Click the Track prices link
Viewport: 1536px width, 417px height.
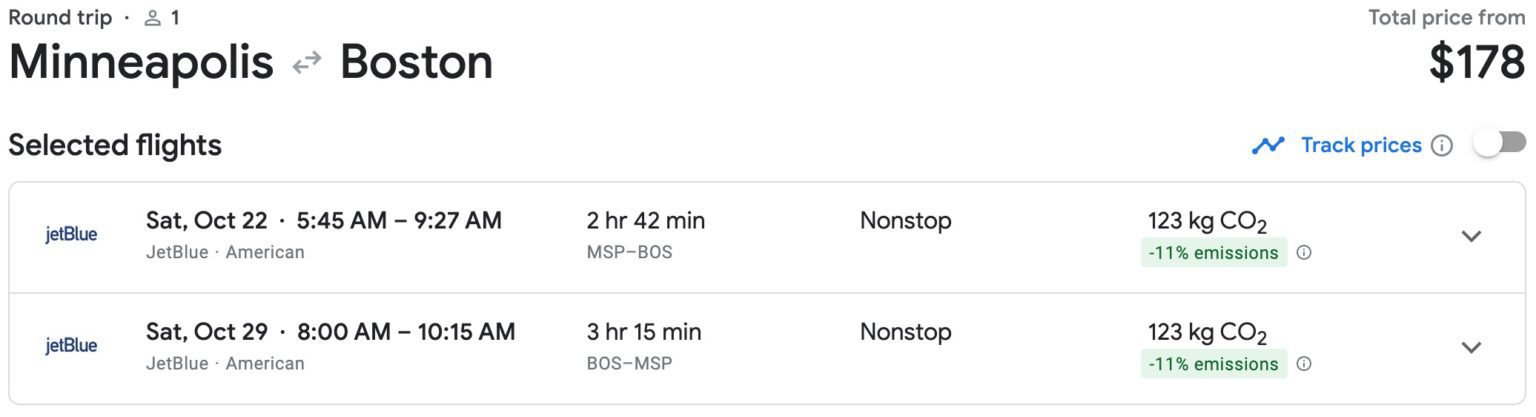(1360, 146)
